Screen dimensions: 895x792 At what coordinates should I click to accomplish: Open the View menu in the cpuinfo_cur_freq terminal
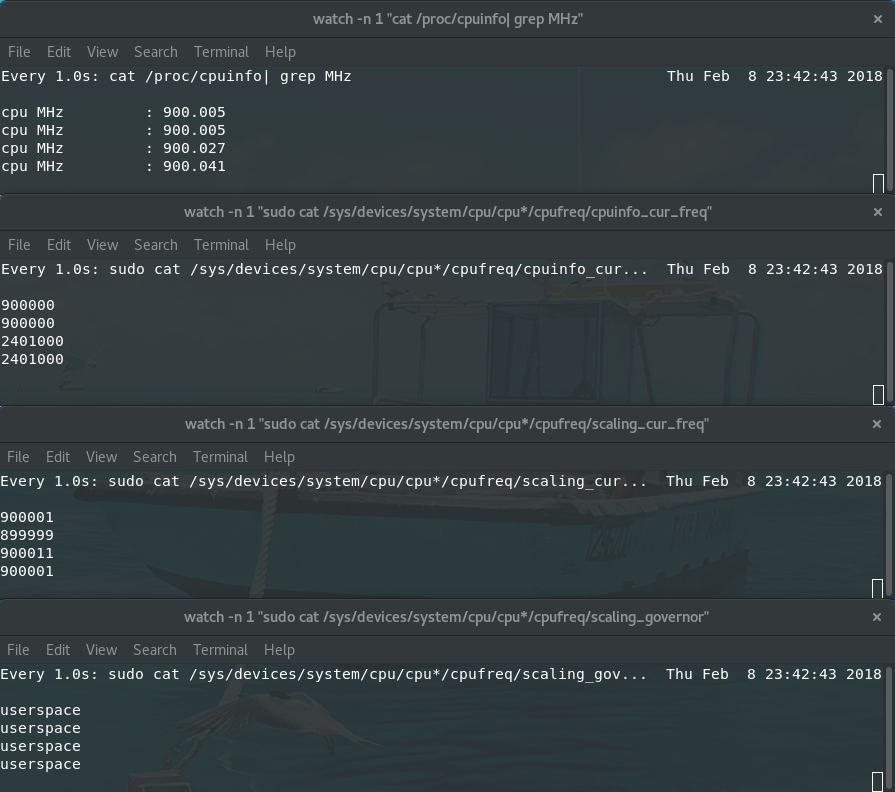[102, 244]
